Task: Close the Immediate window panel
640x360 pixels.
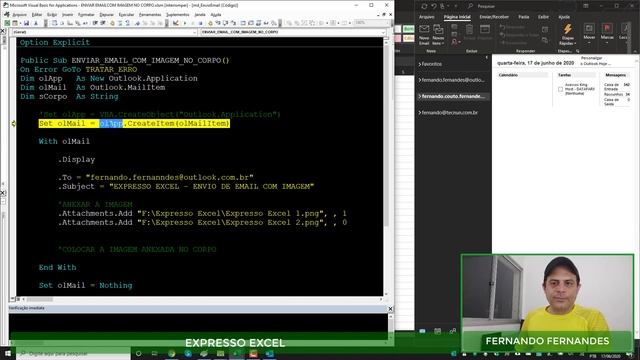Action: click(390, 309)
